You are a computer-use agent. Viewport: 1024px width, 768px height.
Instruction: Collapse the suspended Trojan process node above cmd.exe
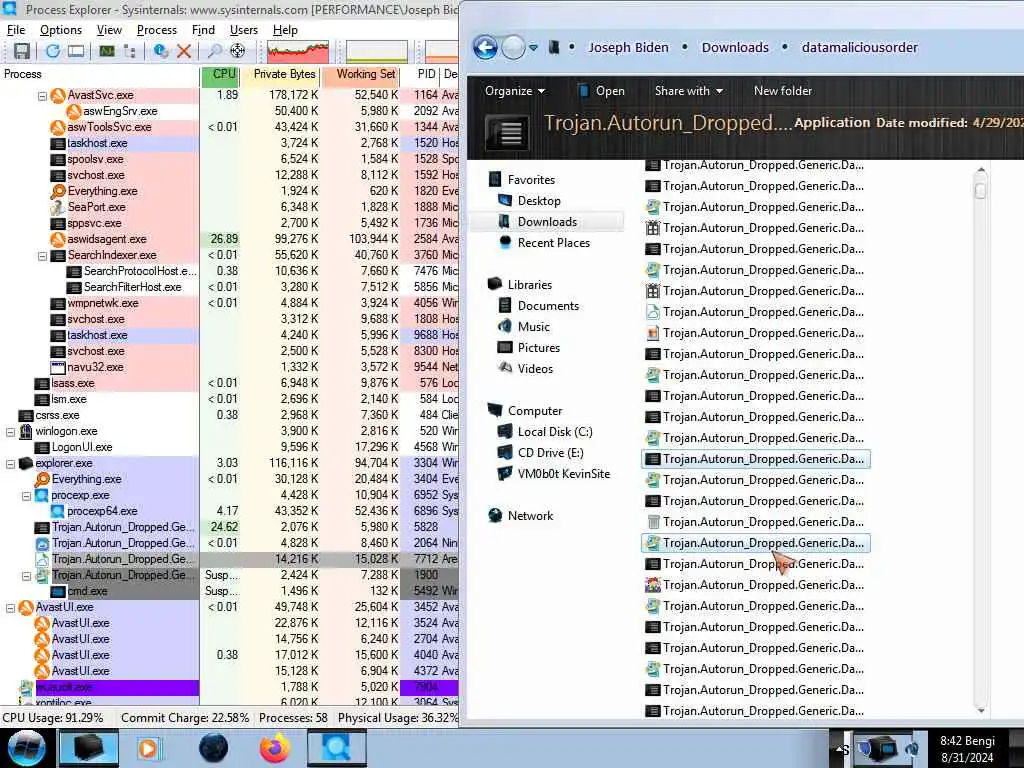27,576
